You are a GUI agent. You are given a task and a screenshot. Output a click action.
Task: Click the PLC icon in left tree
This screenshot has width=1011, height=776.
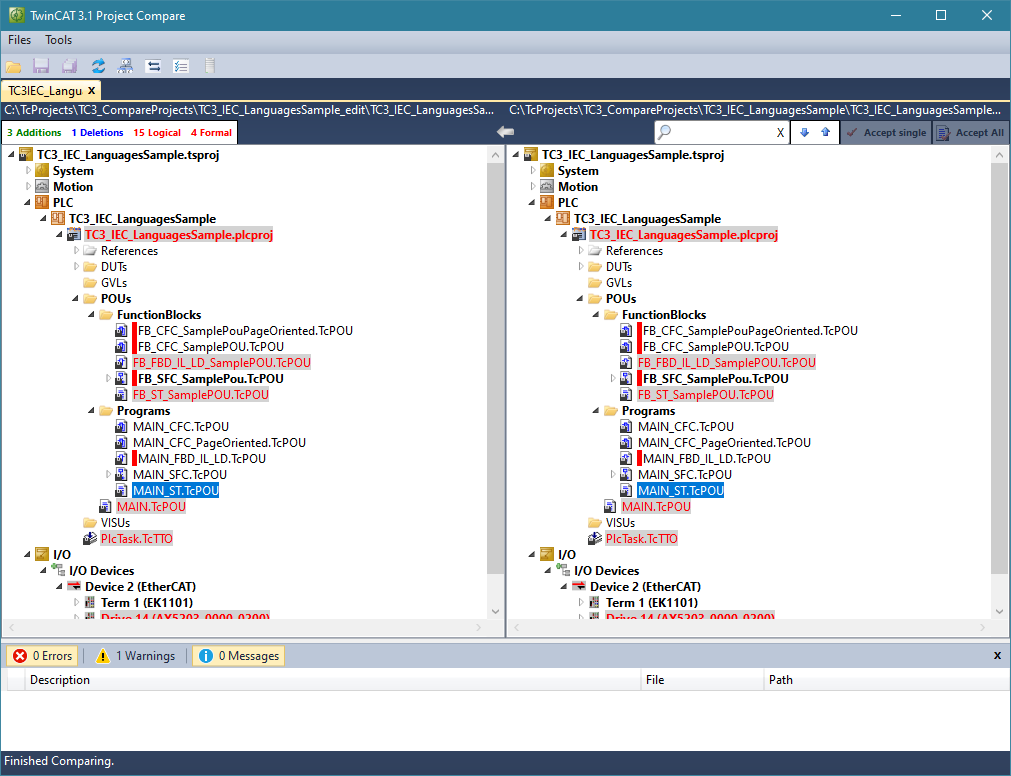[42, 202]
